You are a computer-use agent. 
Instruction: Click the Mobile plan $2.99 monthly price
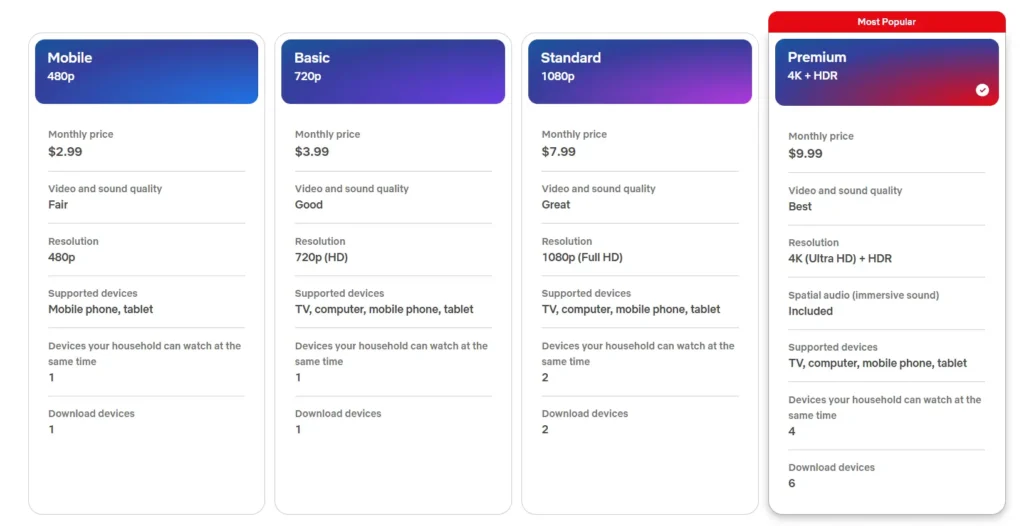tap(65, 152)
